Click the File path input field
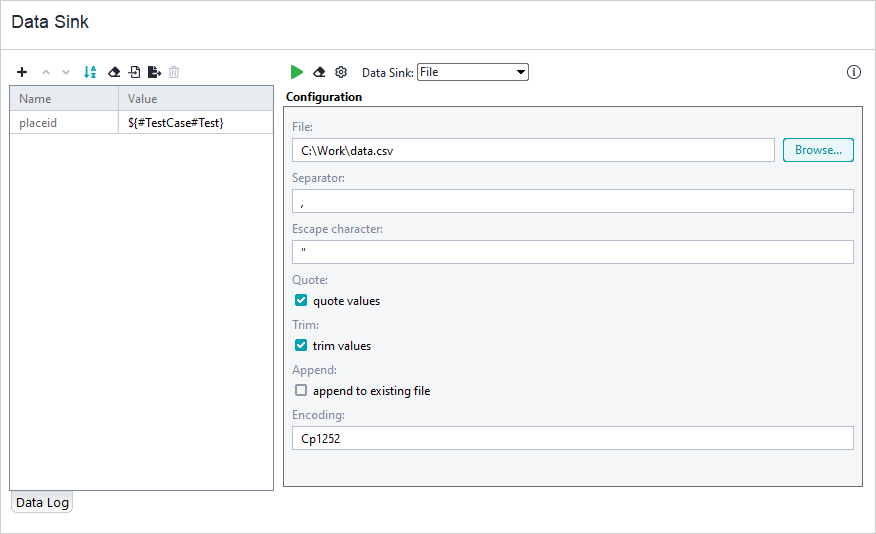Screen dimensions: 876x534 533,150
